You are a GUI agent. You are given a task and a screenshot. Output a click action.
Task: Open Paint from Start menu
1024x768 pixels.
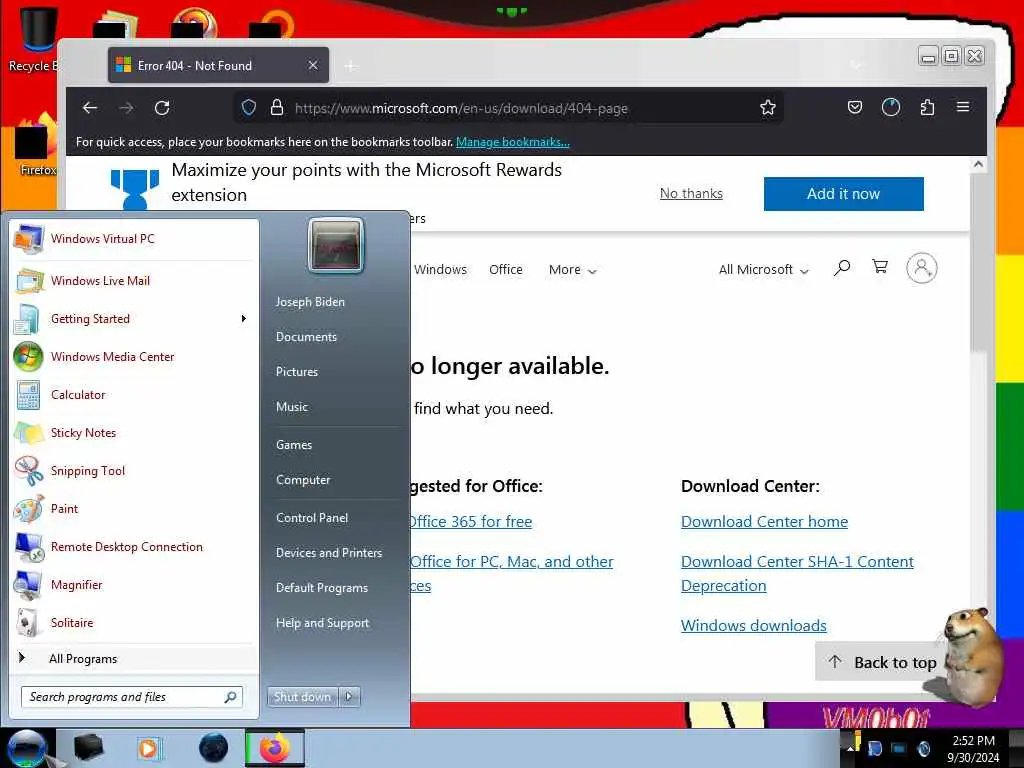133,509
